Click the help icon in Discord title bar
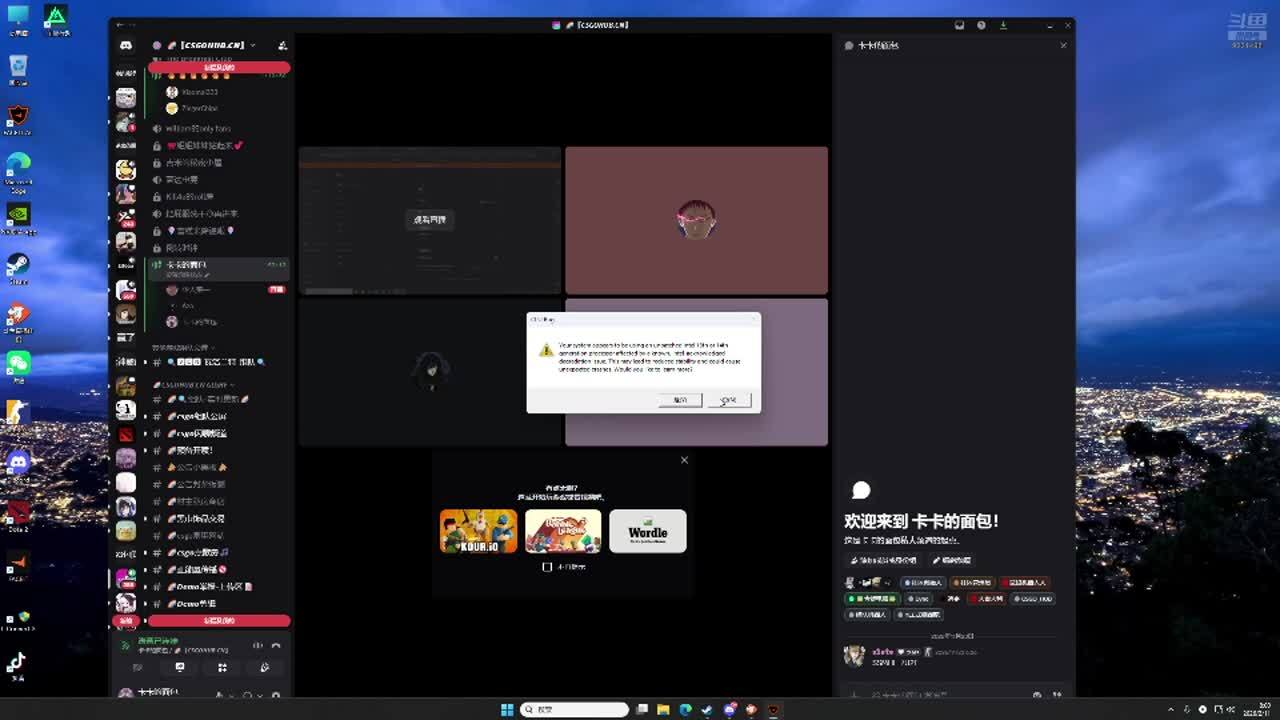Image resolution: width=1280 pixels, height=720 pixels. 981,25
